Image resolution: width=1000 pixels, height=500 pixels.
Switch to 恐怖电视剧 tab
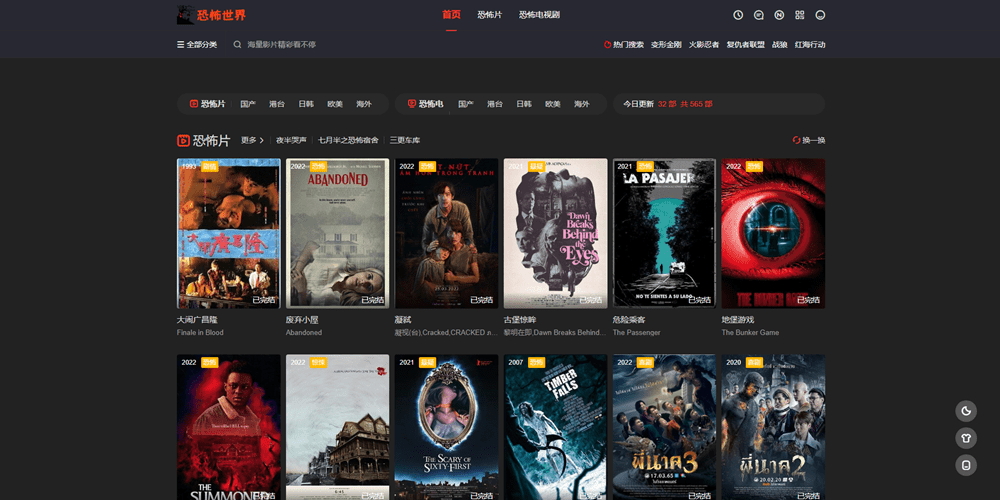539,15
